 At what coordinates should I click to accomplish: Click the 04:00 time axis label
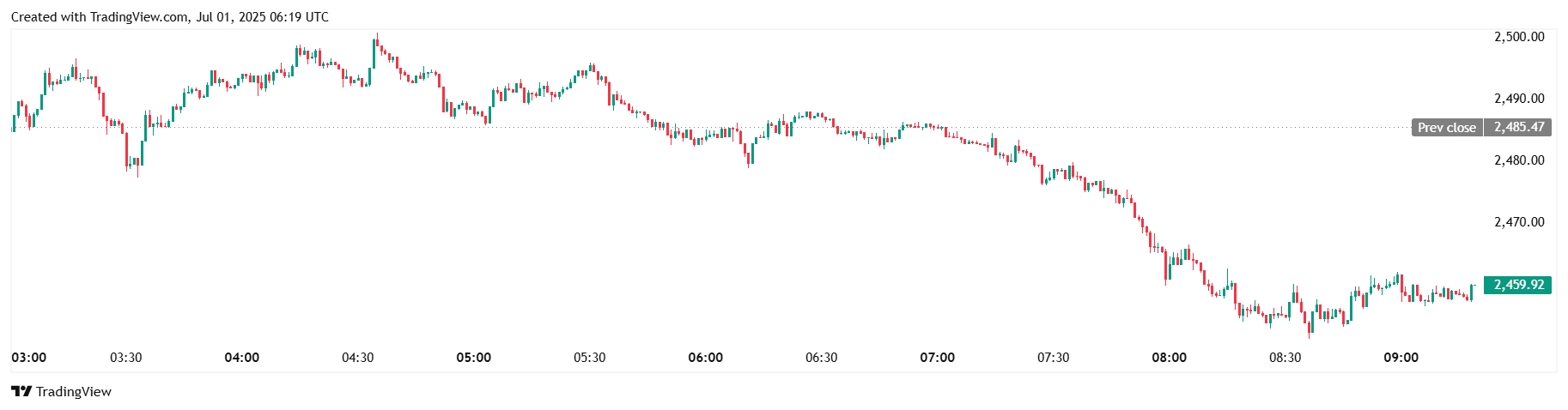coord(242,358)
